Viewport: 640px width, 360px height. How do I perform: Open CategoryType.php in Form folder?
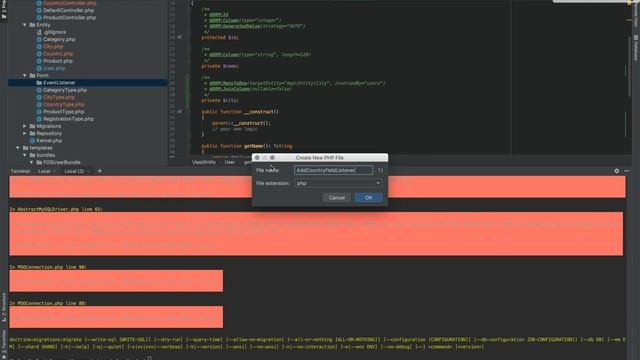pos(65,90)
